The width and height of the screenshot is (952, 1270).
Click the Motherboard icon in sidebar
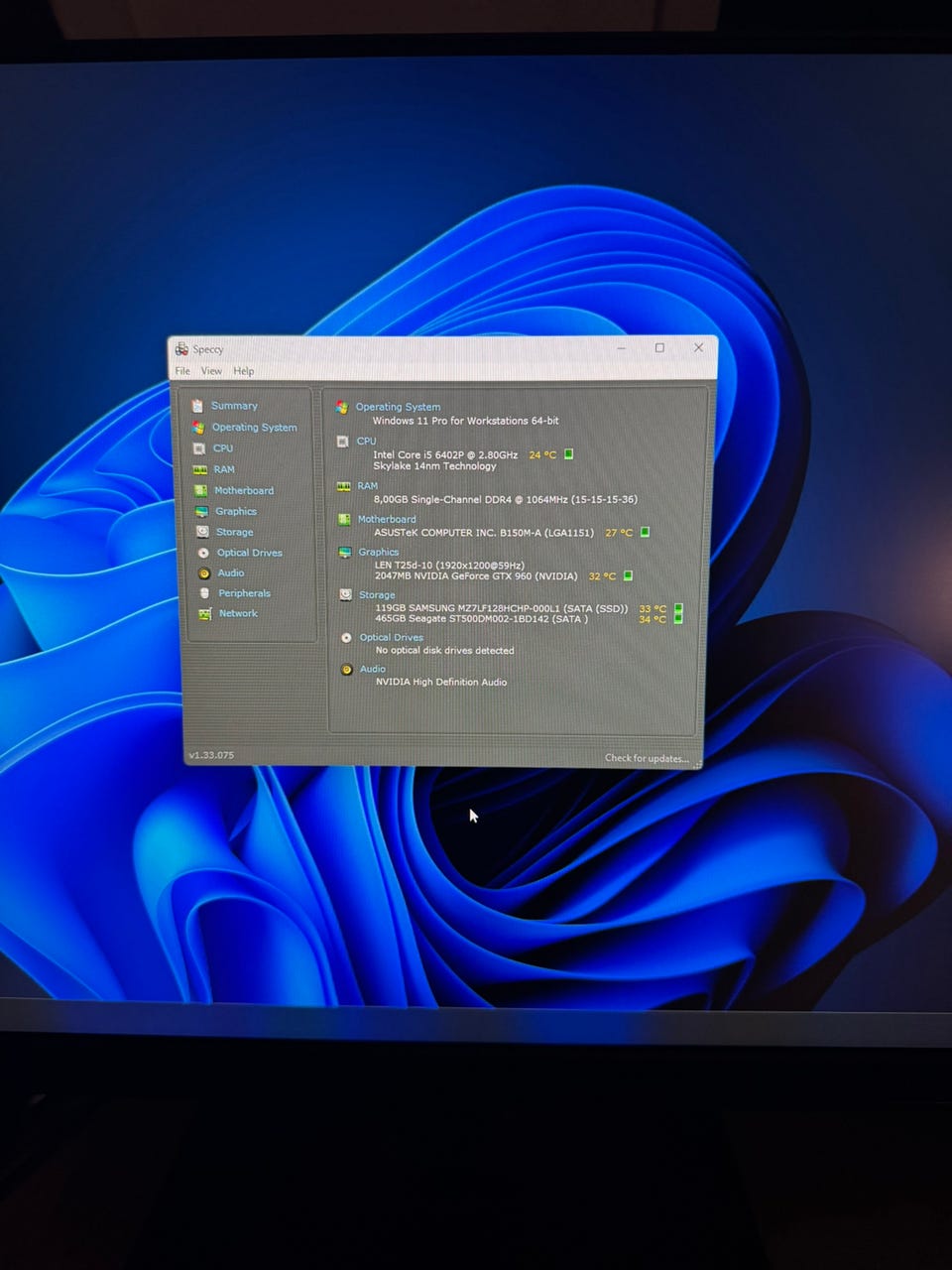coord(201,490)
